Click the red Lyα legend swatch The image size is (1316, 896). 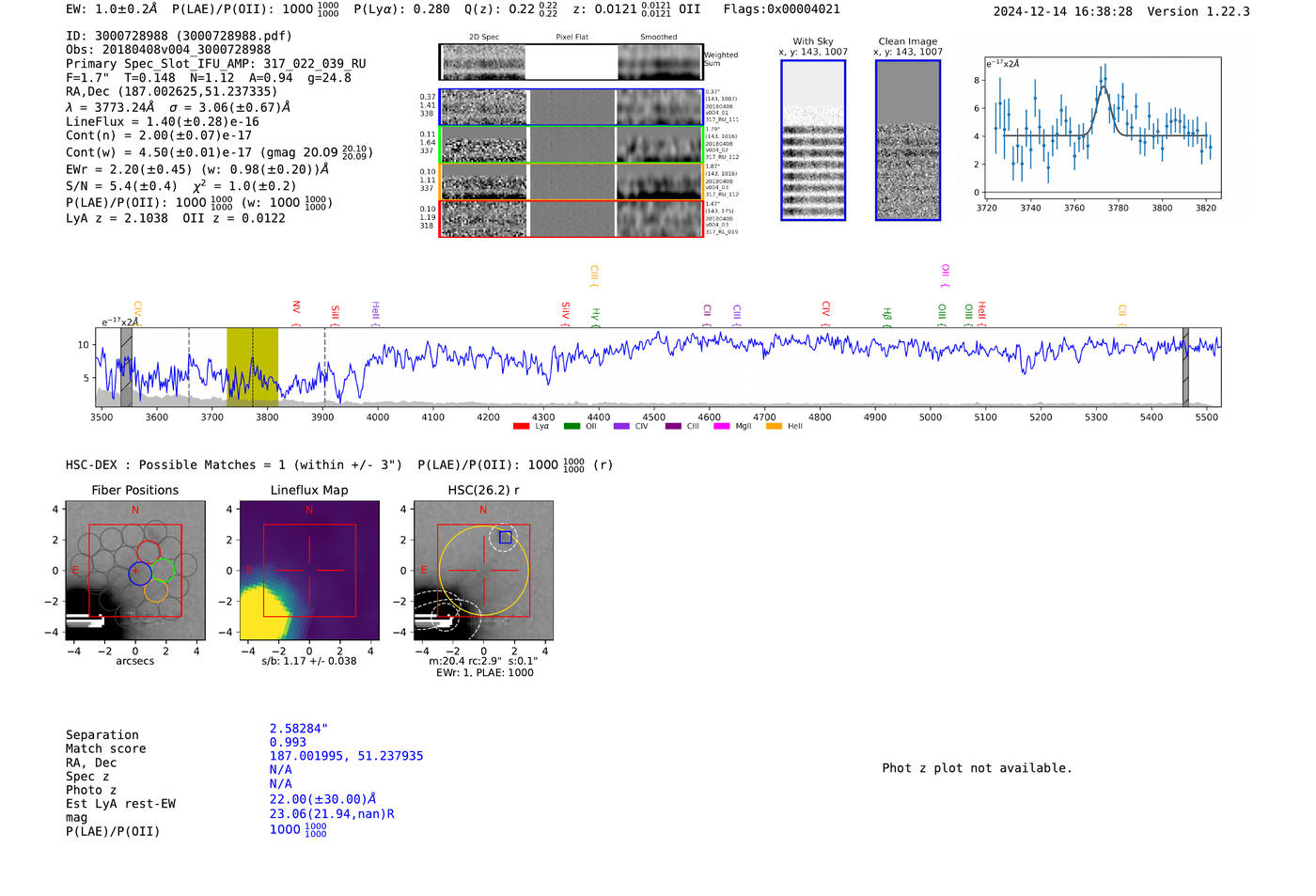click(521, 427)
